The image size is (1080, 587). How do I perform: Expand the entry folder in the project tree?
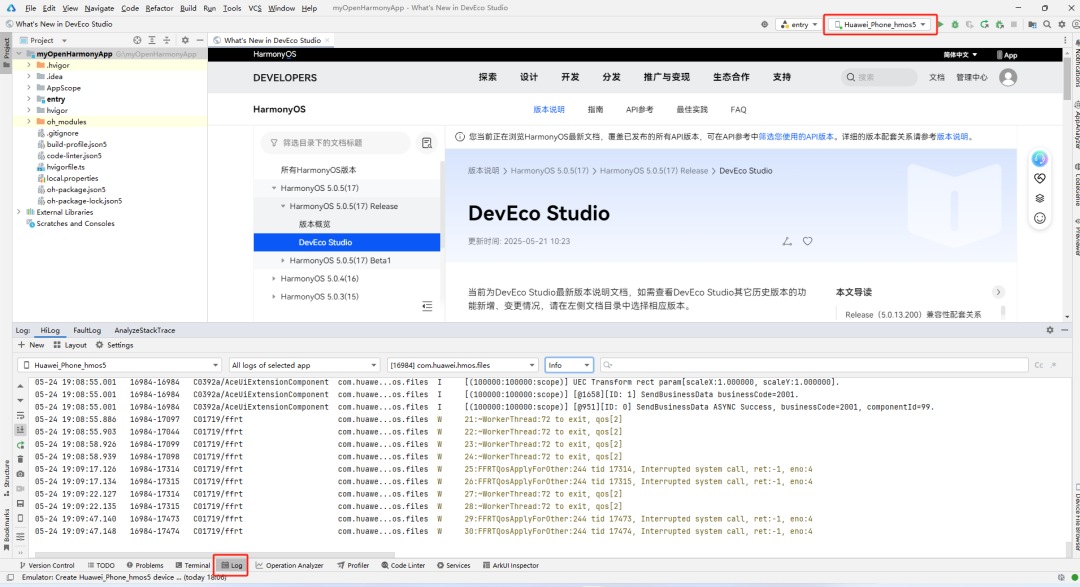(29, 99)
